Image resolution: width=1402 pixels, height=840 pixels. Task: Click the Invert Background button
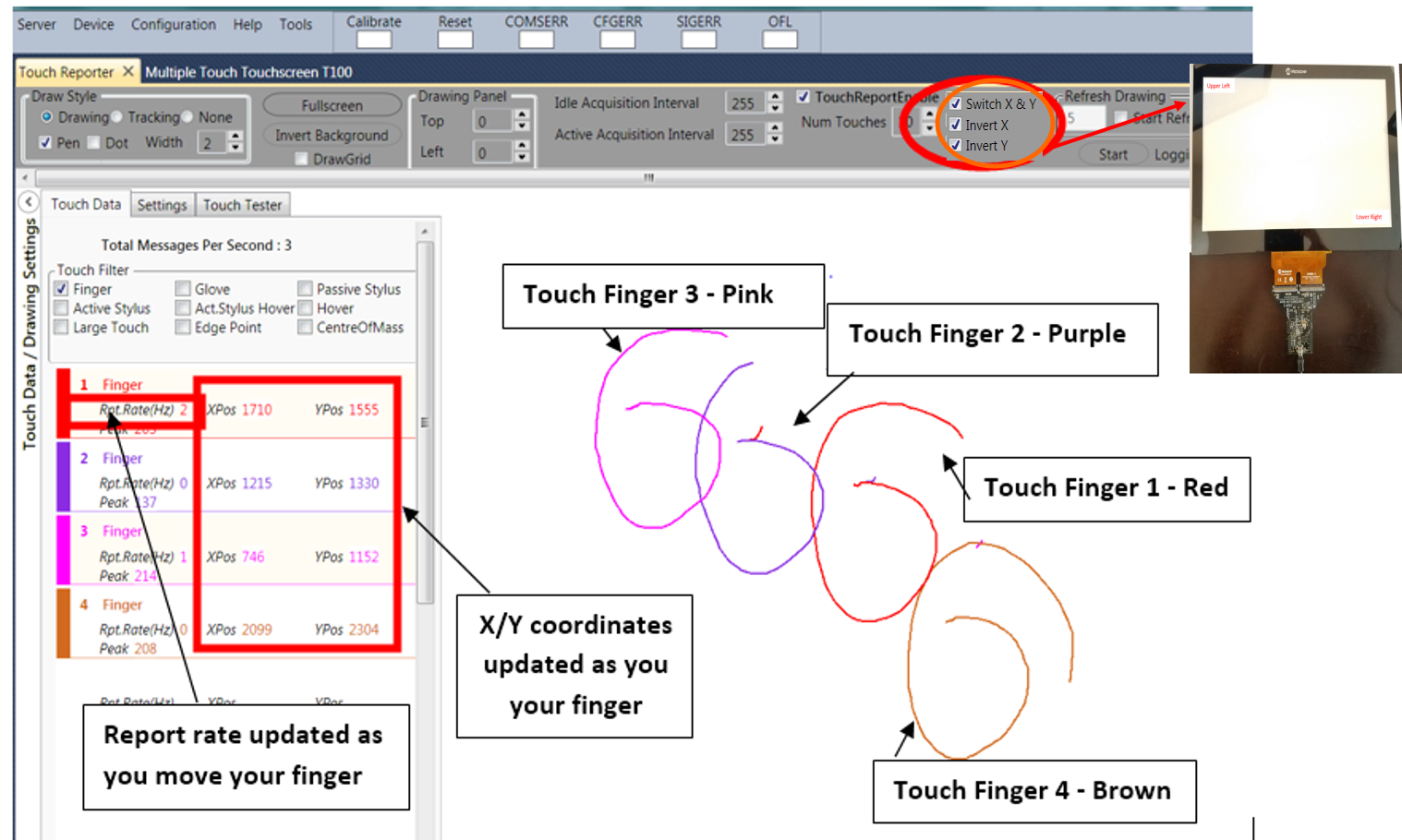point(331,135)
